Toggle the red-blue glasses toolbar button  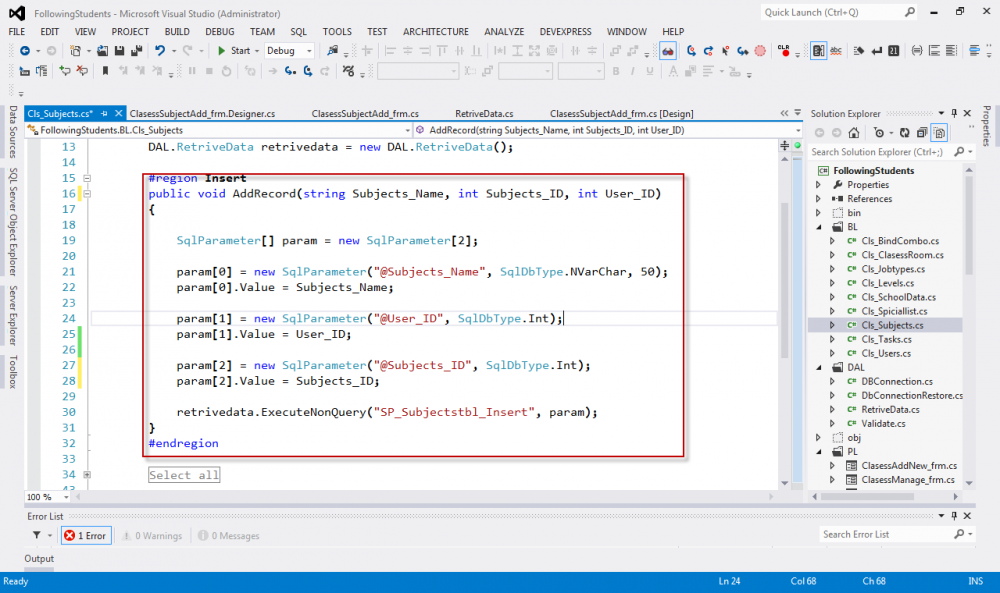[x=668, y=51]
